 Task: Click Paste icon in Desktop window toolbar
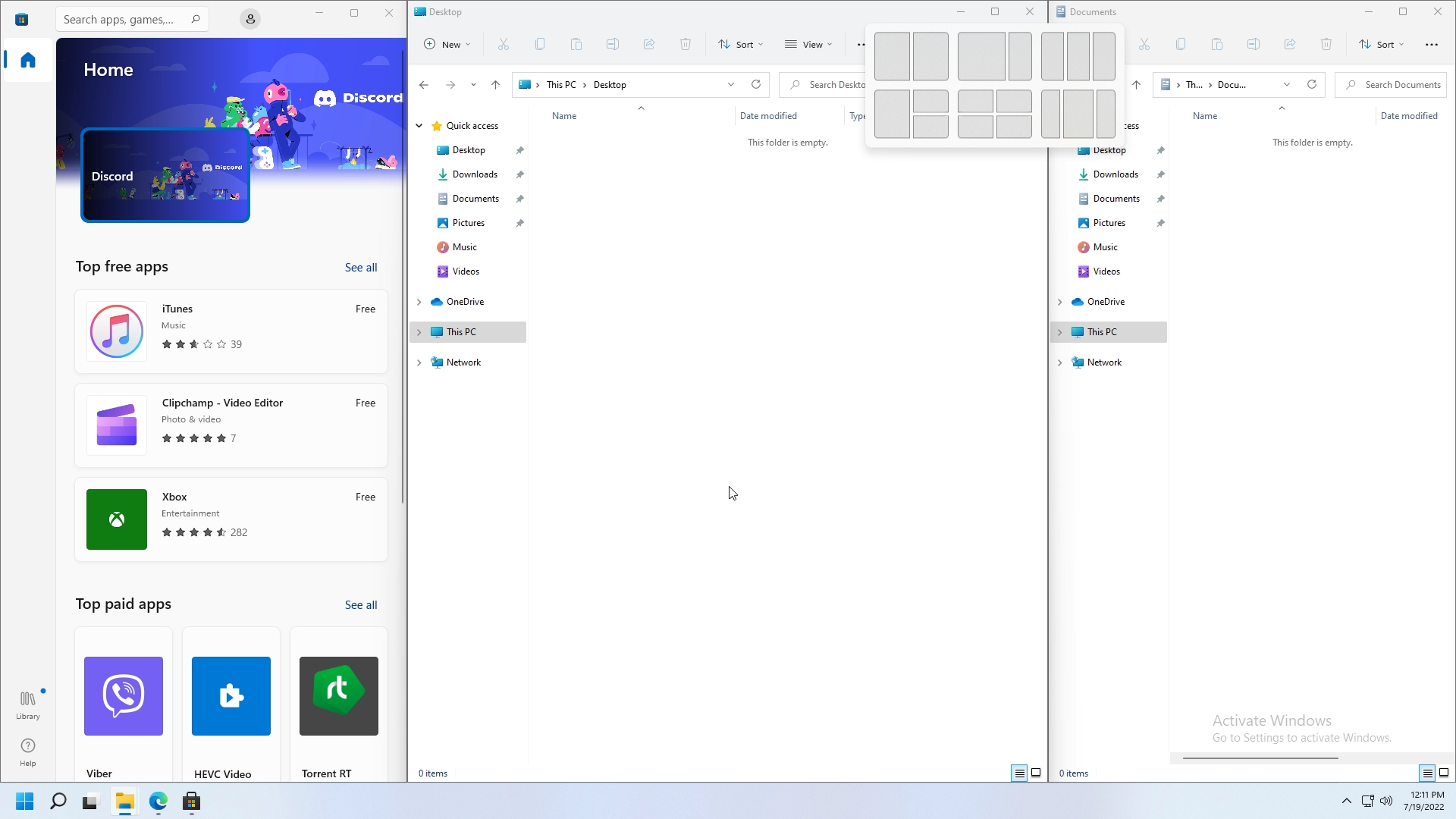[576, 44]
